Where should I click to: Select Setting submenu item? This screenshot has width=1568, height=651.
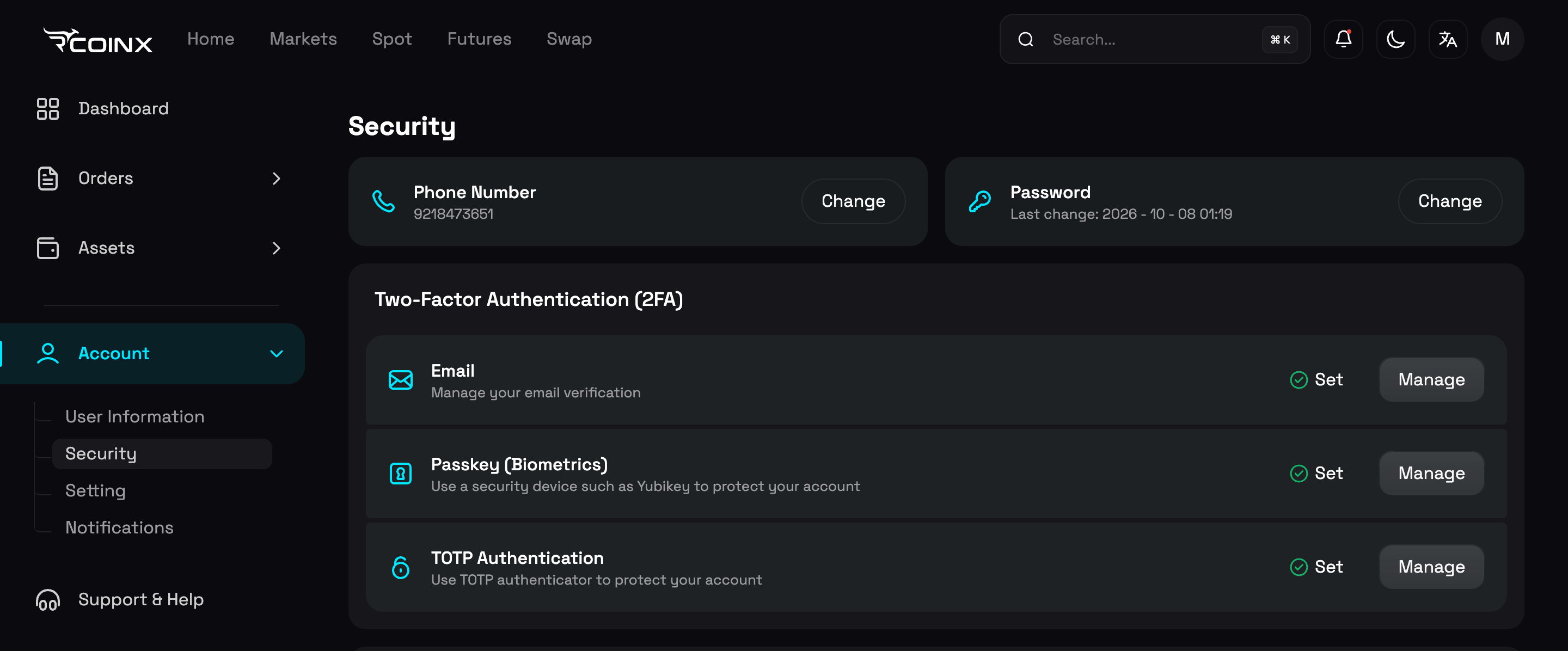coord(96,491)
